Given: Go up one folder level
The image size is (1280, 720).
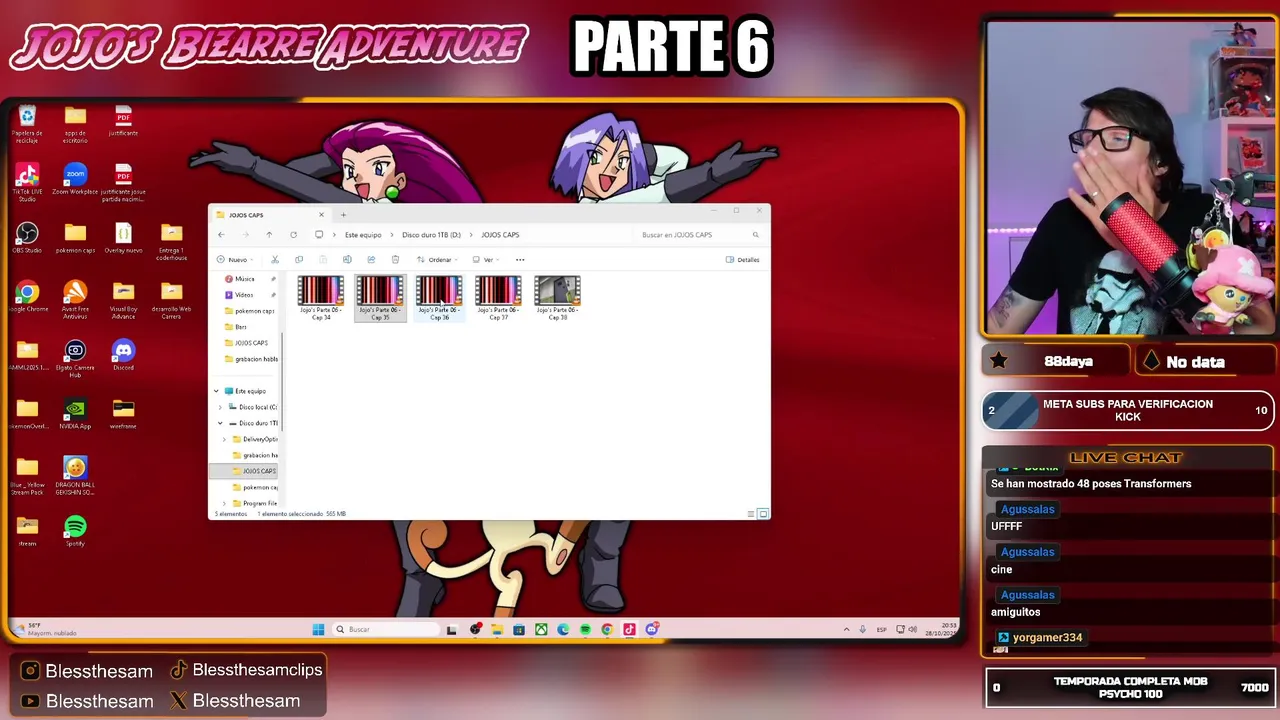Looking at the screenshot, I should (x=269, y=235).
